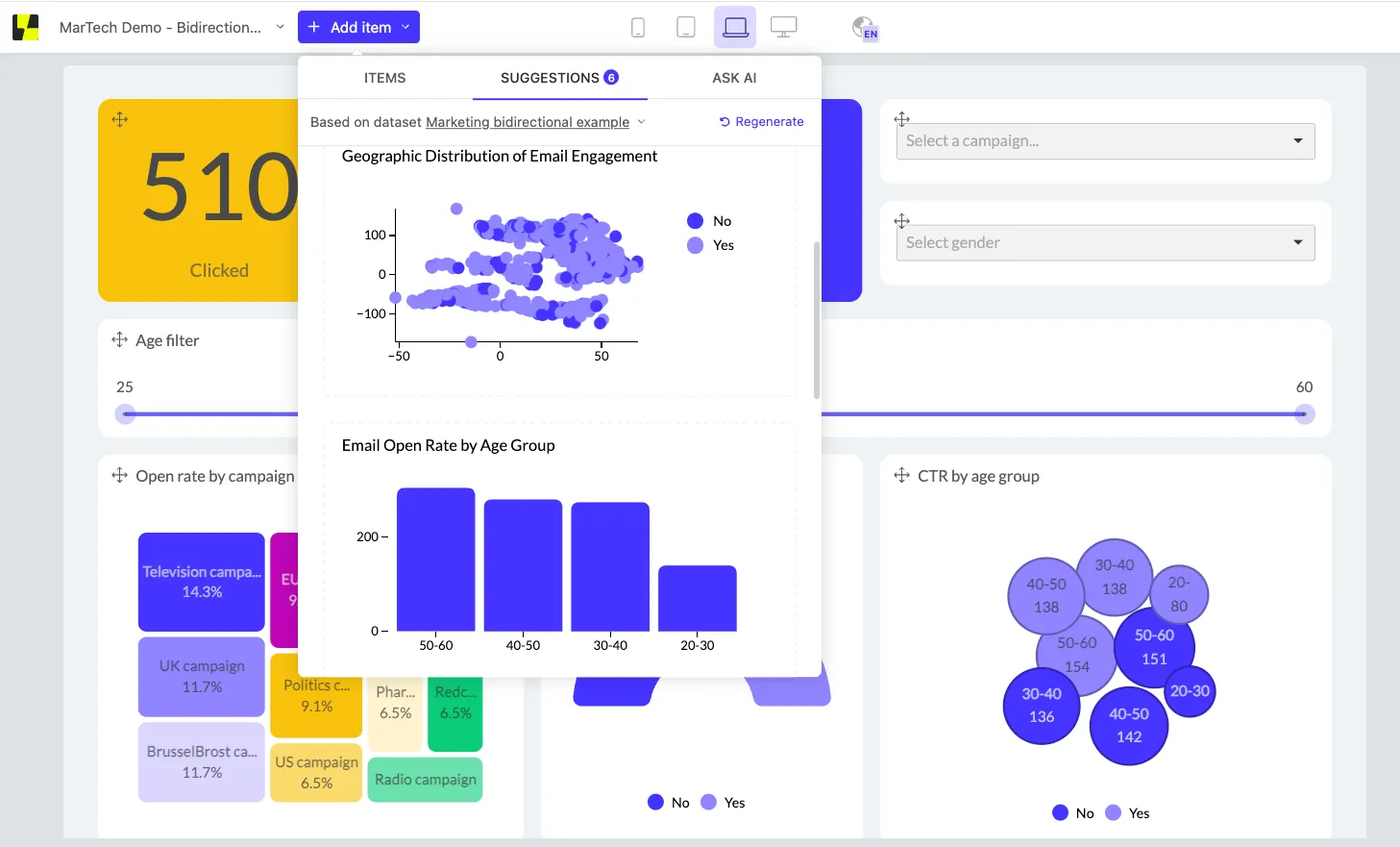Click the 40-50 138 bubble
This screenshot has width=1400, height=847.
tap(1046, 595)
